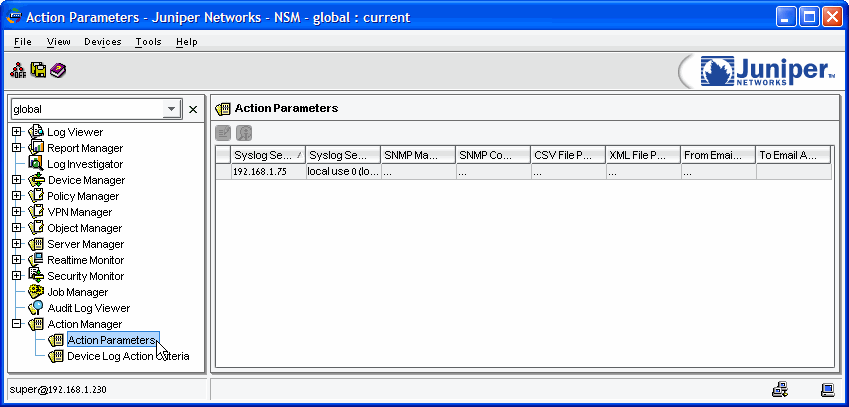Image resolution: width=849 pixels, height=407 pixels.
Task: Expand the Object Manager node
Action: (17, 228)
